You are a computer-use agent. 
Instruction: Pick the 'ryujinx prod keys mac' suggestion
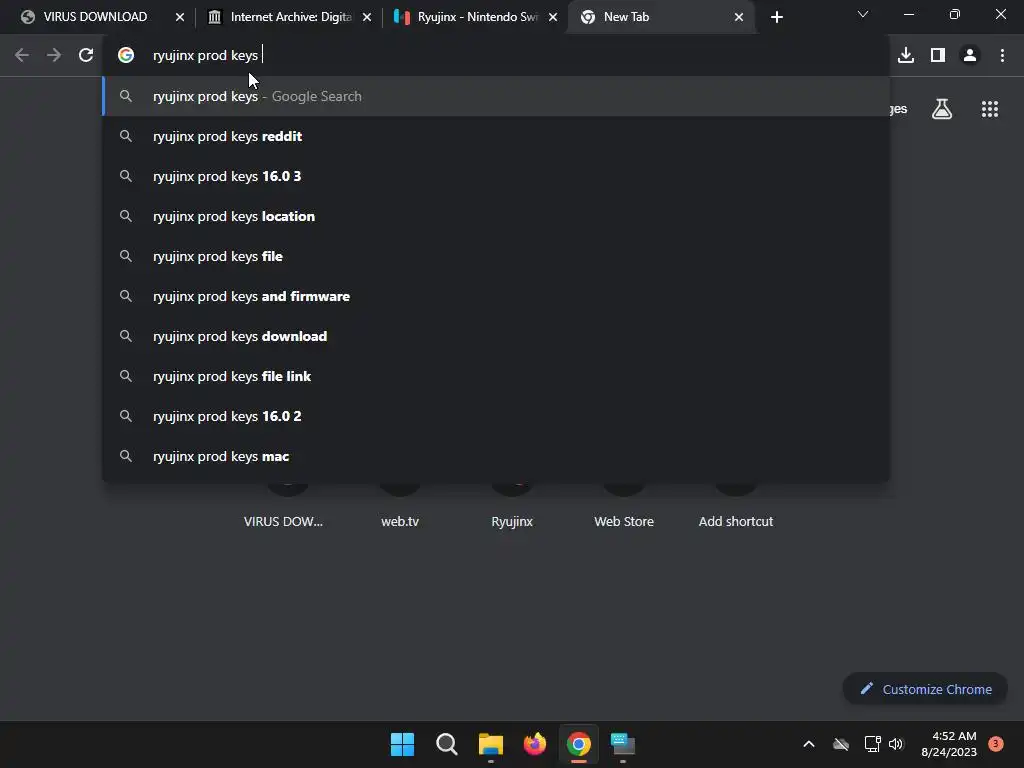point(496,456)
